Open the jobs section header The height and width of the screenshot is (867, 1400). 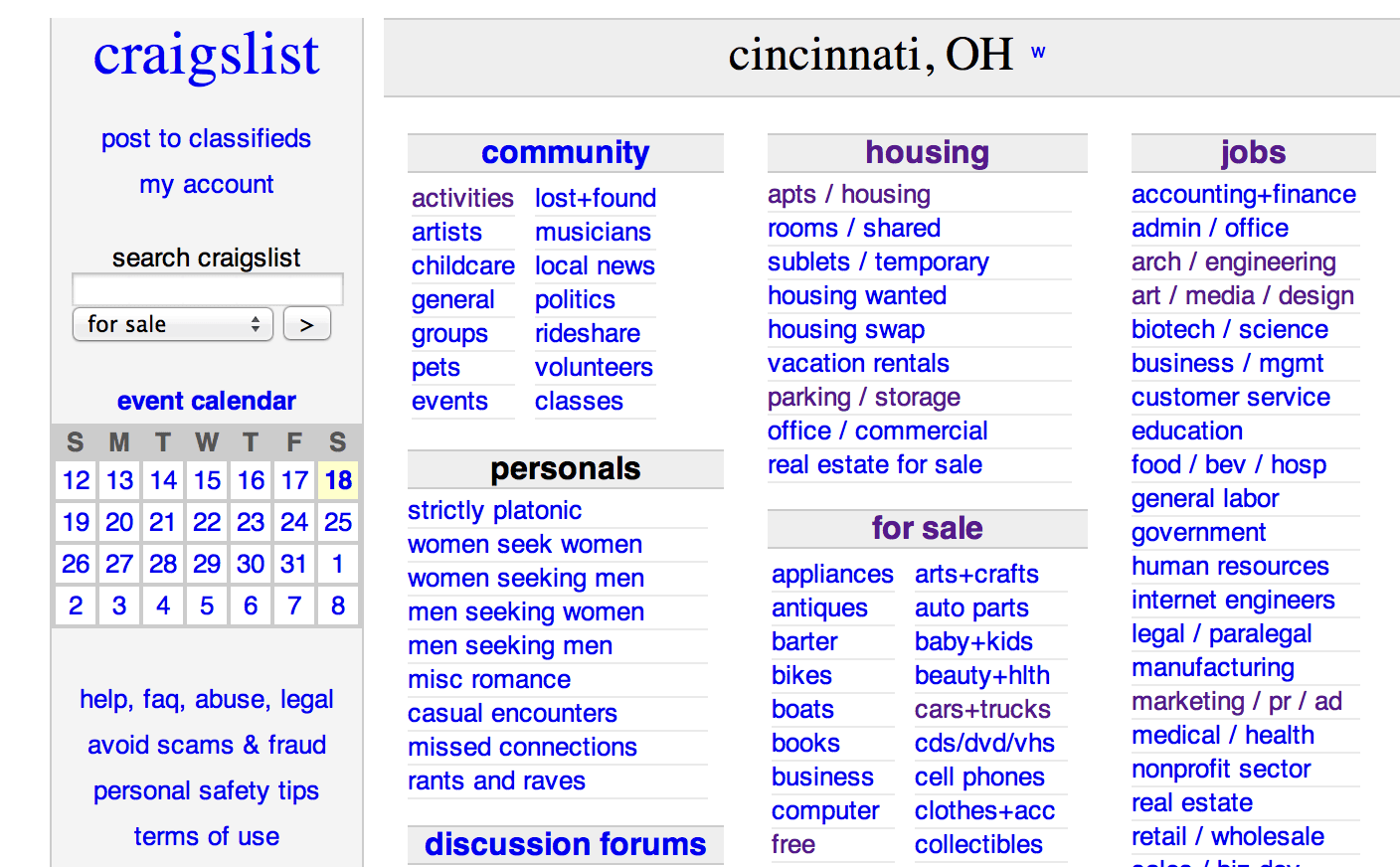pos(1253,152)
